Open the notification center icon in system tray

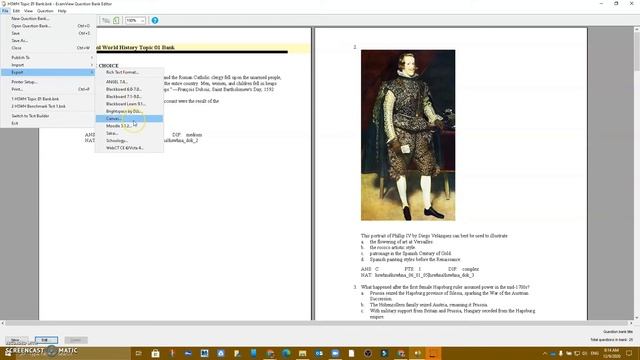point(629,353)
